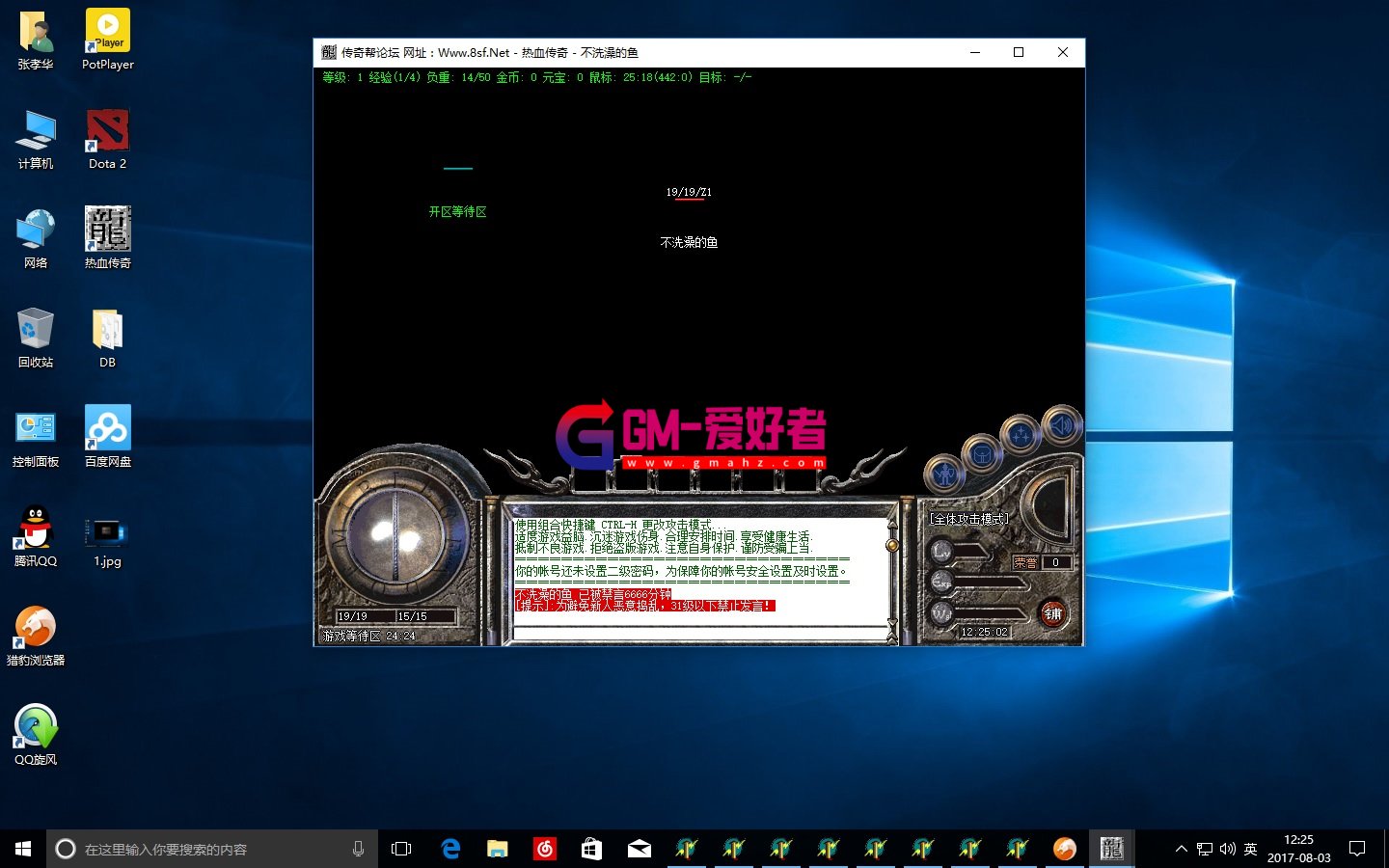
Task: Select the 控制面板 desktop icon
Action: click(x=36, y=438)
